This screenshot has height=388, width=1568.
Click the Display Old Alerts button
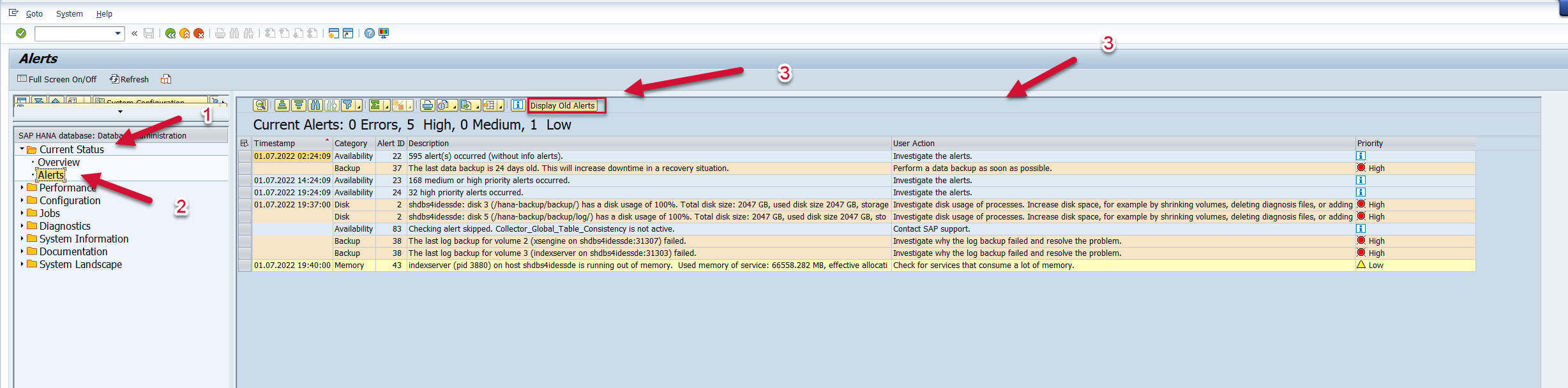[x=562, y=105]
